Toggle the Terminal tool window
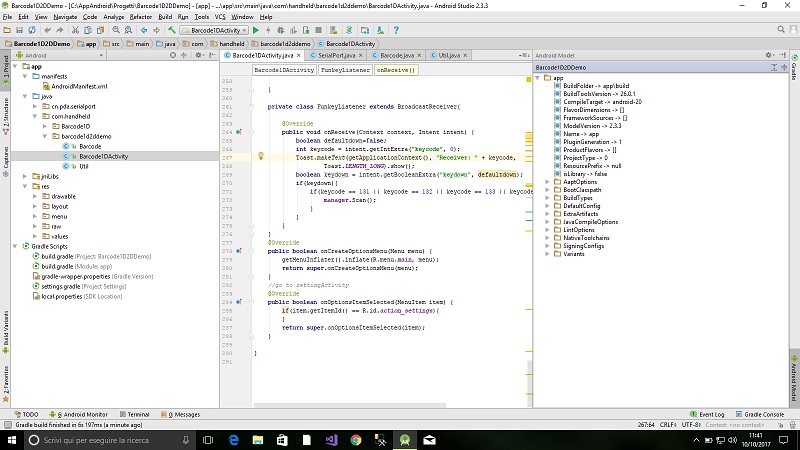Image resolution: width=800 pixels, height=450 pixels. (134, 414)
